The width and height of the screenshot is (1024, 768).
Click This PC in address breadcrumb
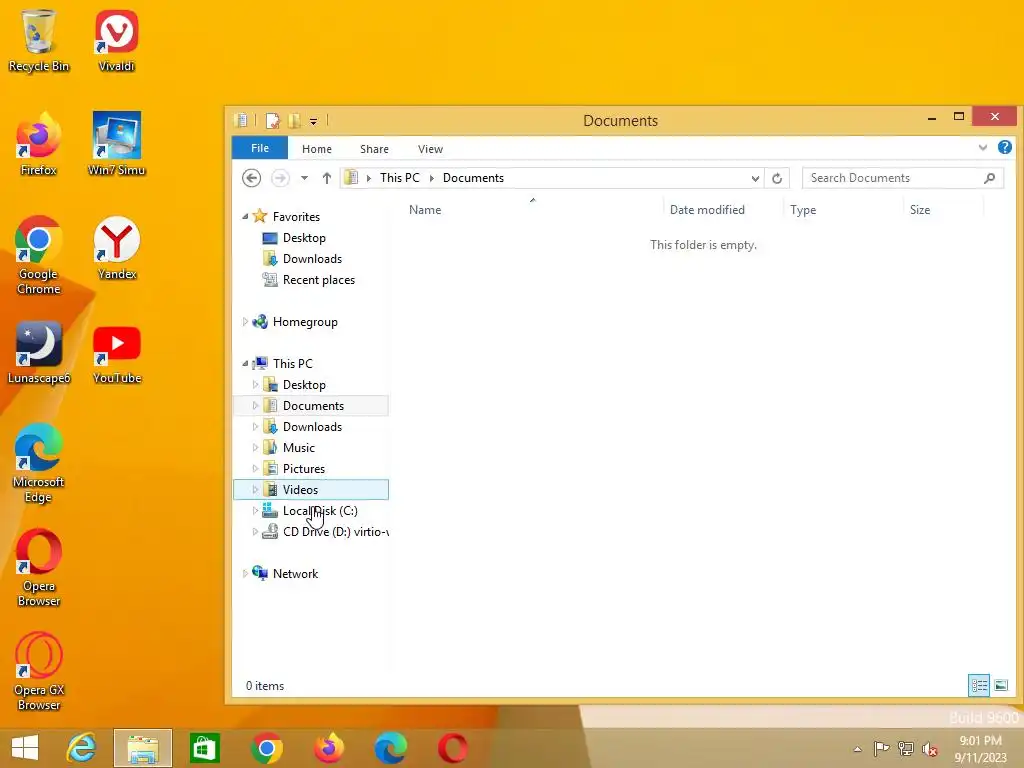[x=400, y=178]
